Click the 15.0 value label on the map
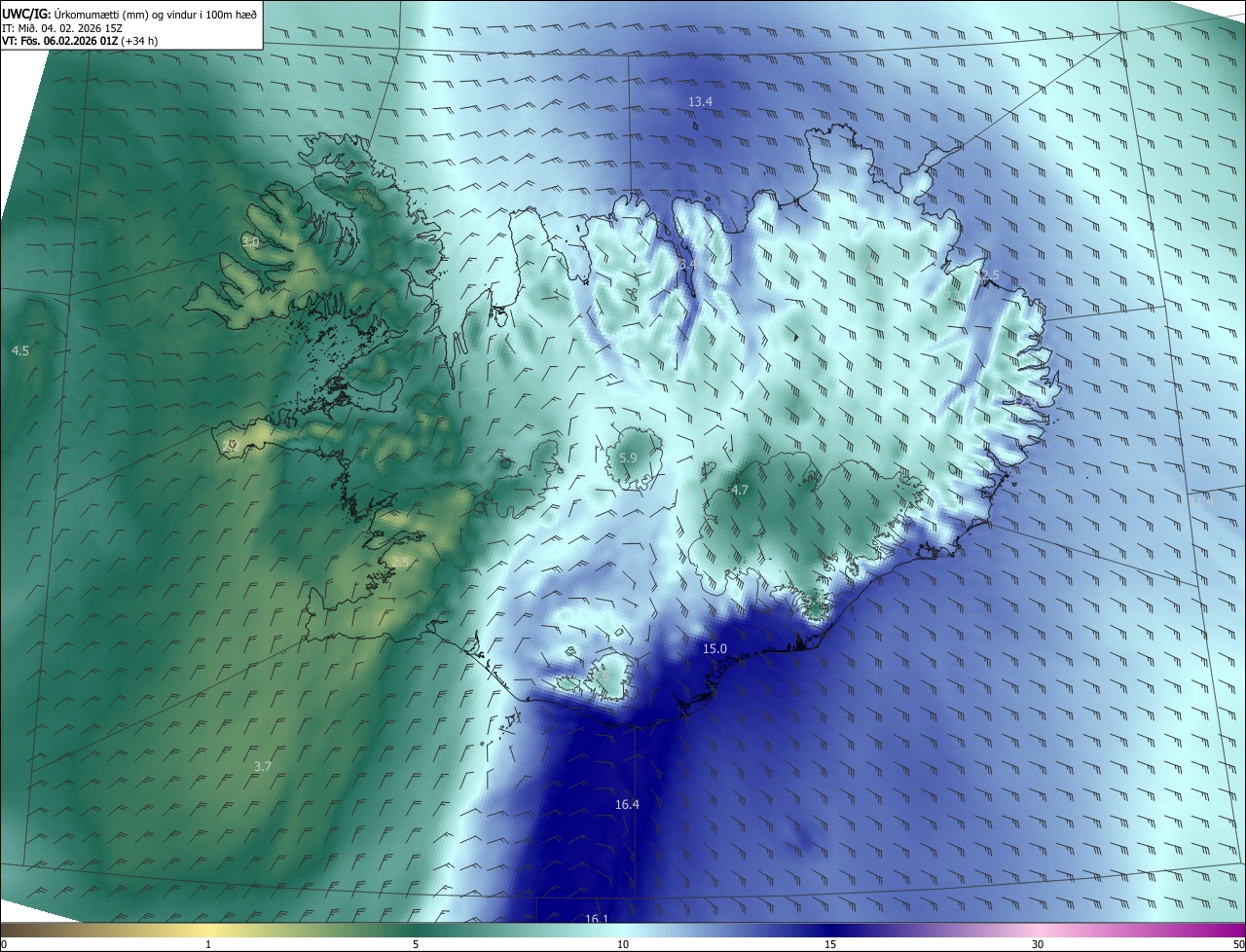 pyautogui.click(x=715, y=648)
